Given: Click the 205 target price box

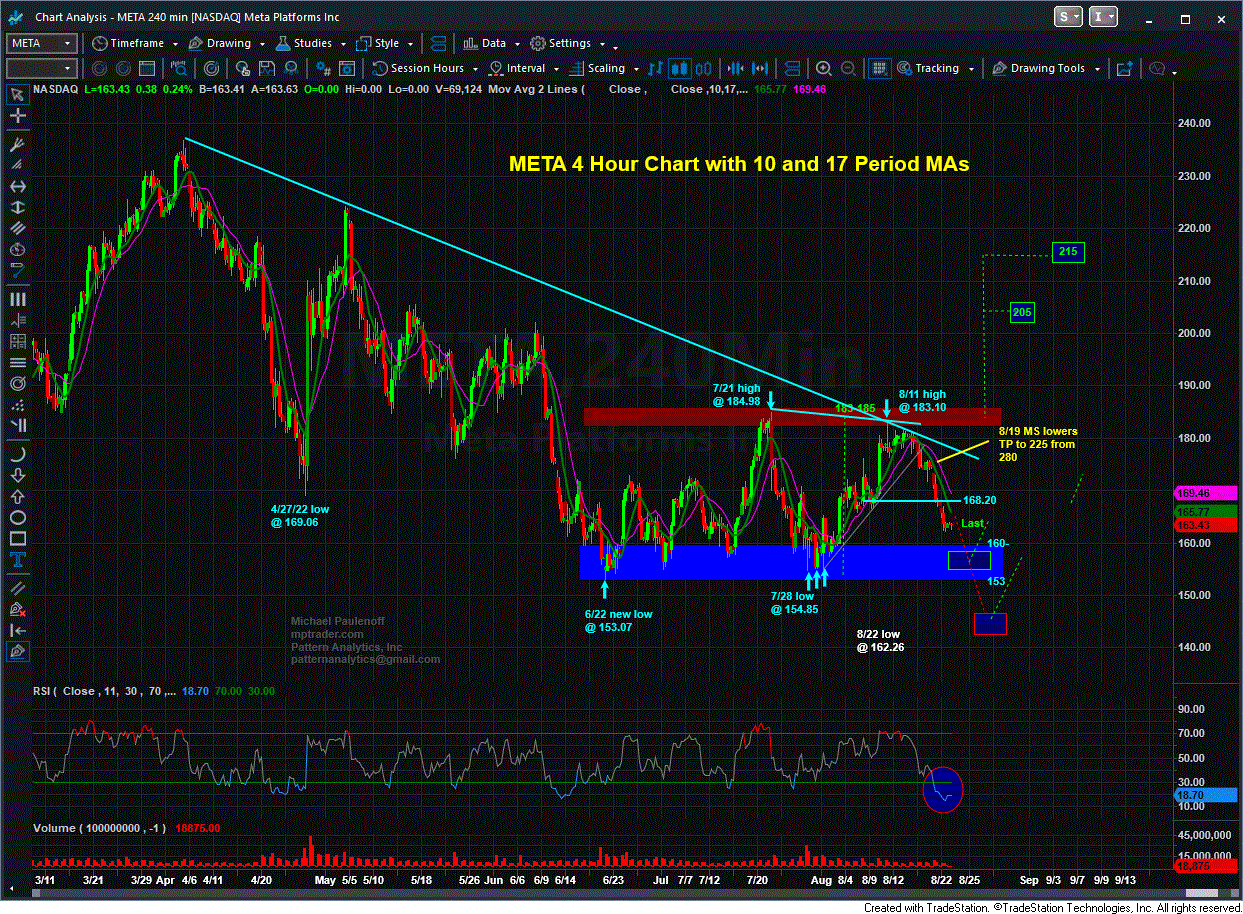Looking at the screenshot, I should (1021, 312).
